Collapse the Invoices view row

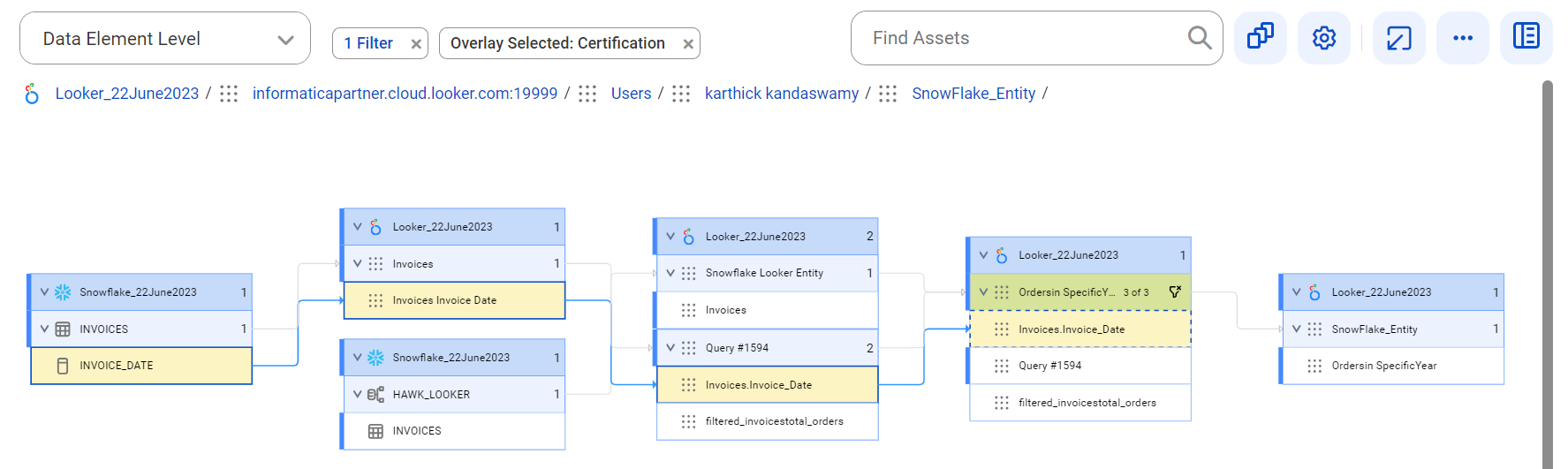click(357, 264)
